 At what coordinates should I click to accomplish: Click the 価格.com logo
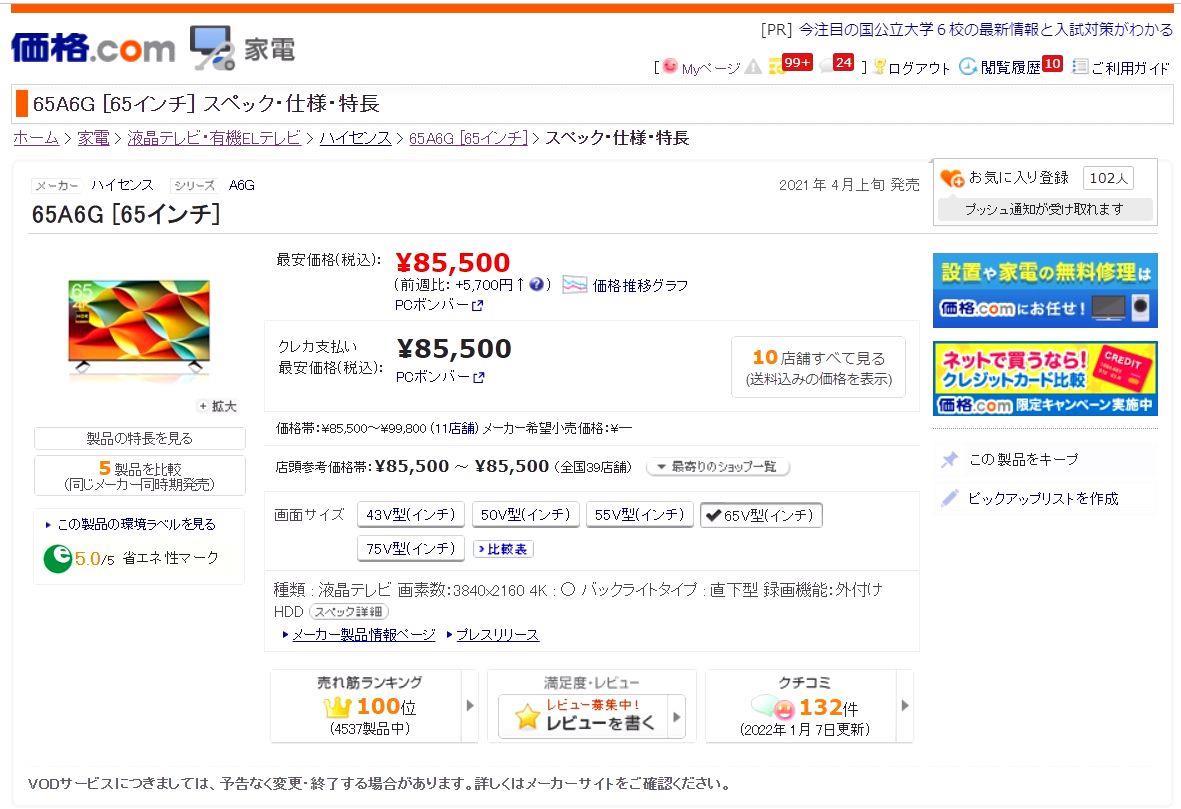click(93, 48)
